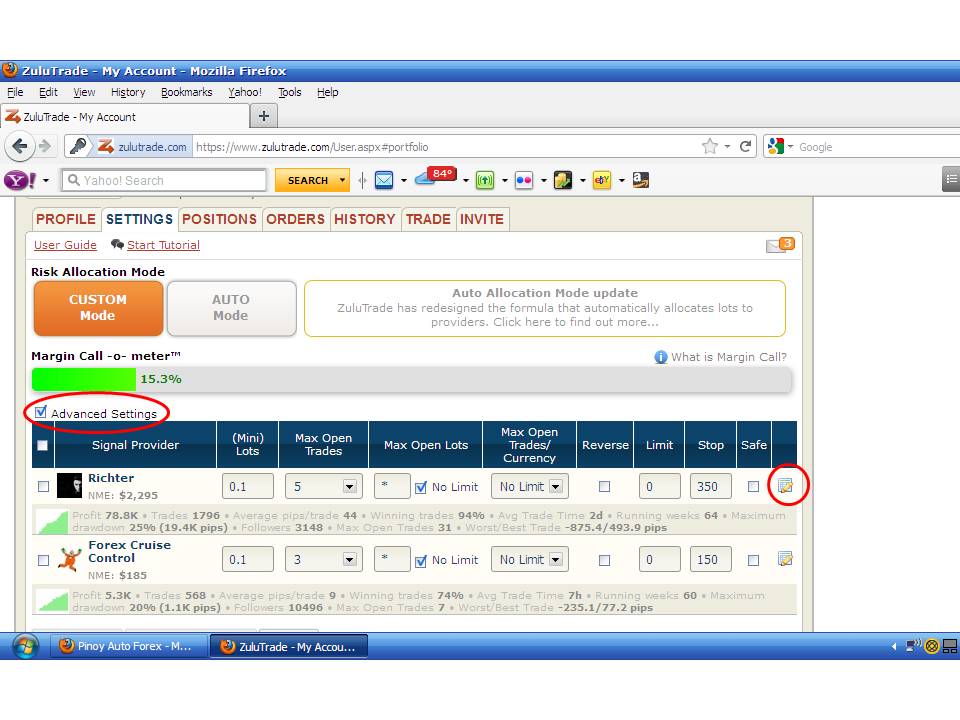The height and width of the screenshot is (720, 960).
Task: Open the Bookmarks menu
Action: [x=186, y=92]
